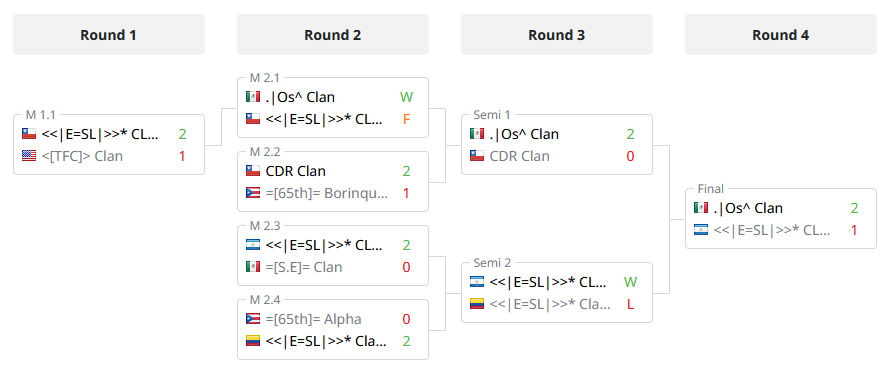The height and width of the screenshot is (369, 896).
Task: Click the M 2.4 match label
Action: [x=265, y=300]
